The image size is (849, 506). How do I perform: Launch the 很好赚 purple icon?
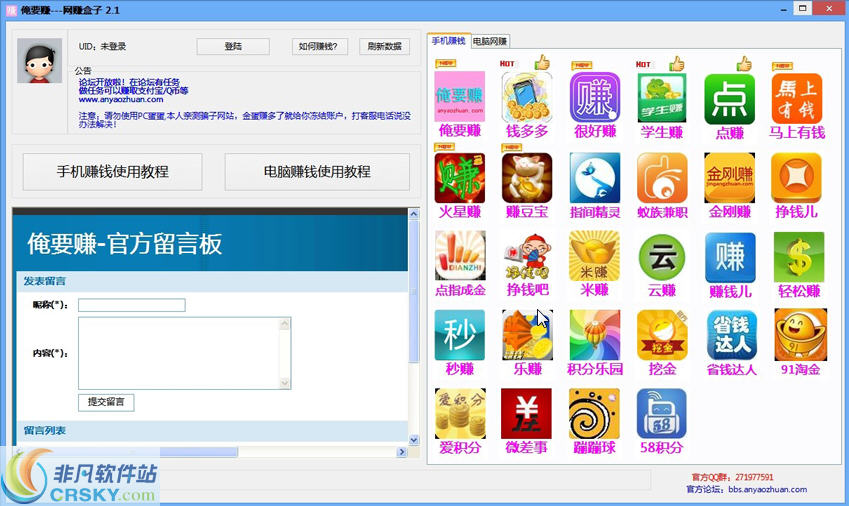595,97
